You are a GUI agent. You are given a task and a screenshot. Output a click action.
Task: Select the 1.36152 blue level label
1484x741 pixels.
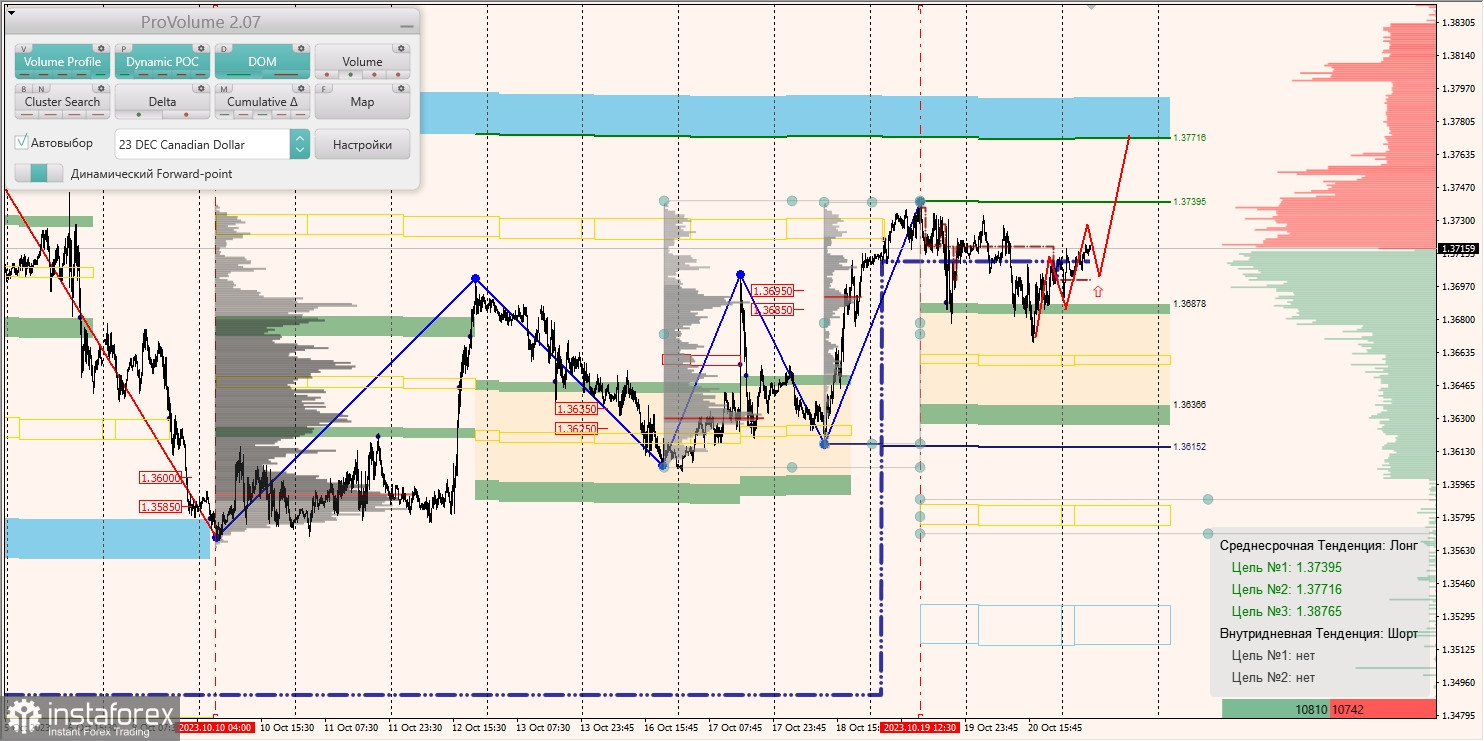1190,447
